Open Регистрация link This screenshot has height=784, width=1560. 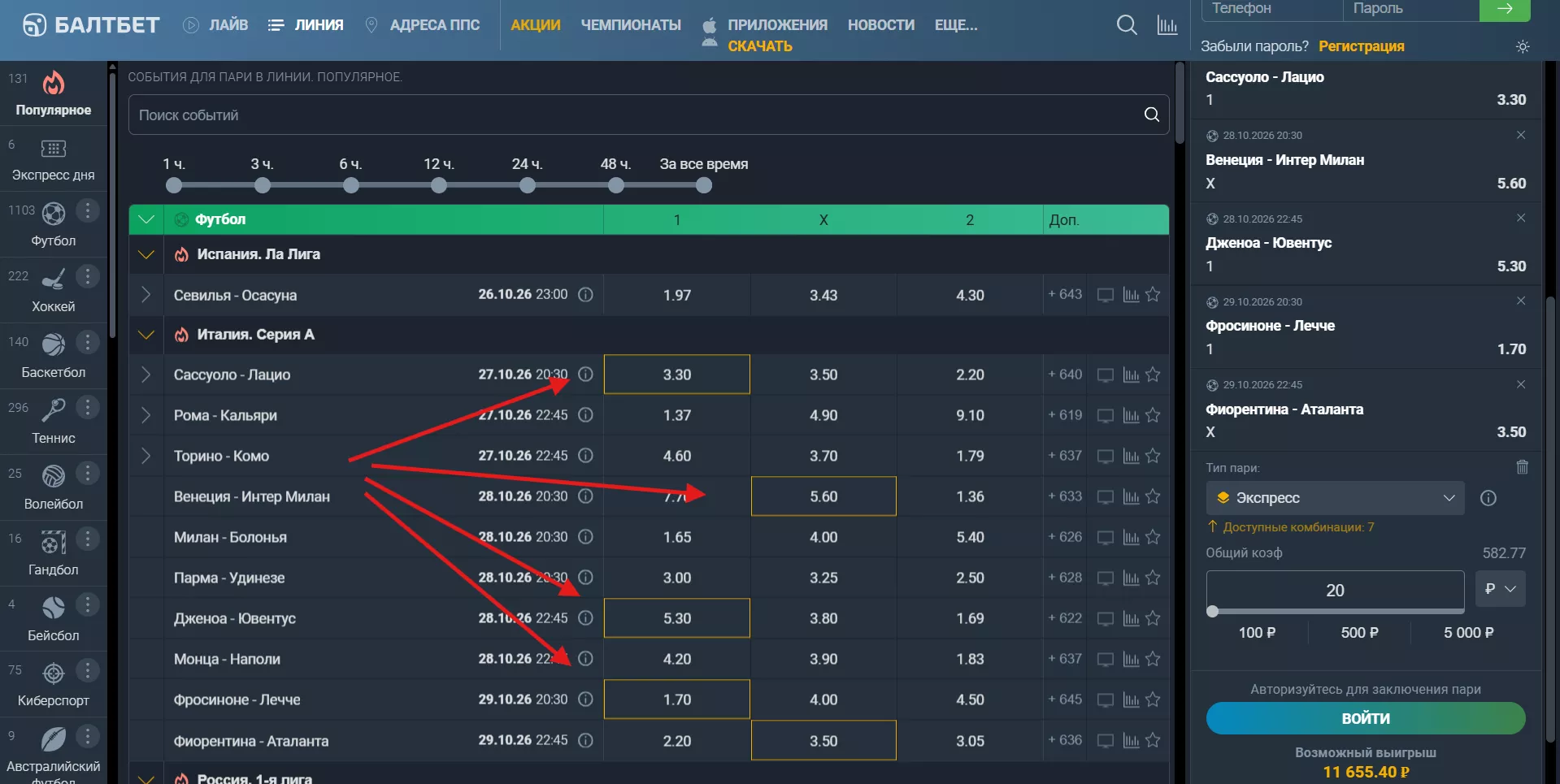click(x=1362, y=46)
